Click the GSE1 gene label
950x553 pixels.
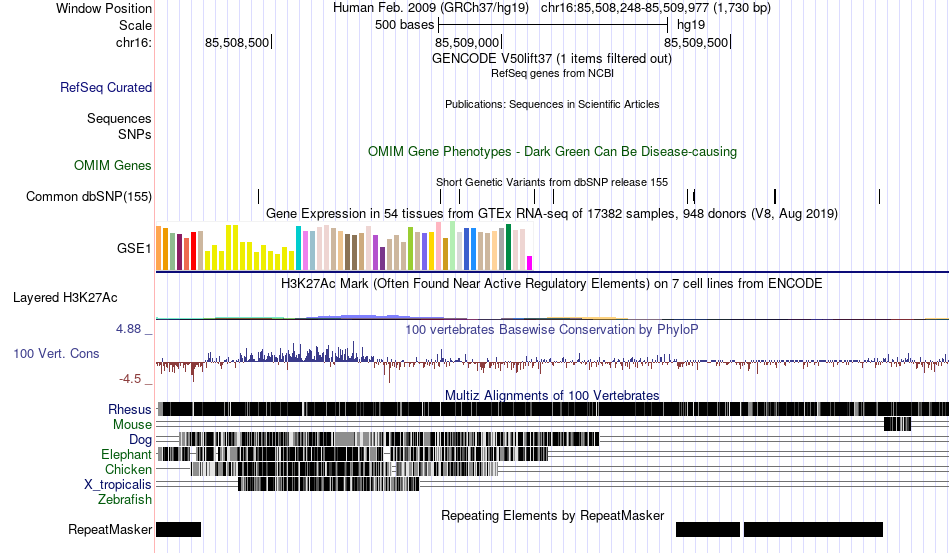click(x=135, y=248)
